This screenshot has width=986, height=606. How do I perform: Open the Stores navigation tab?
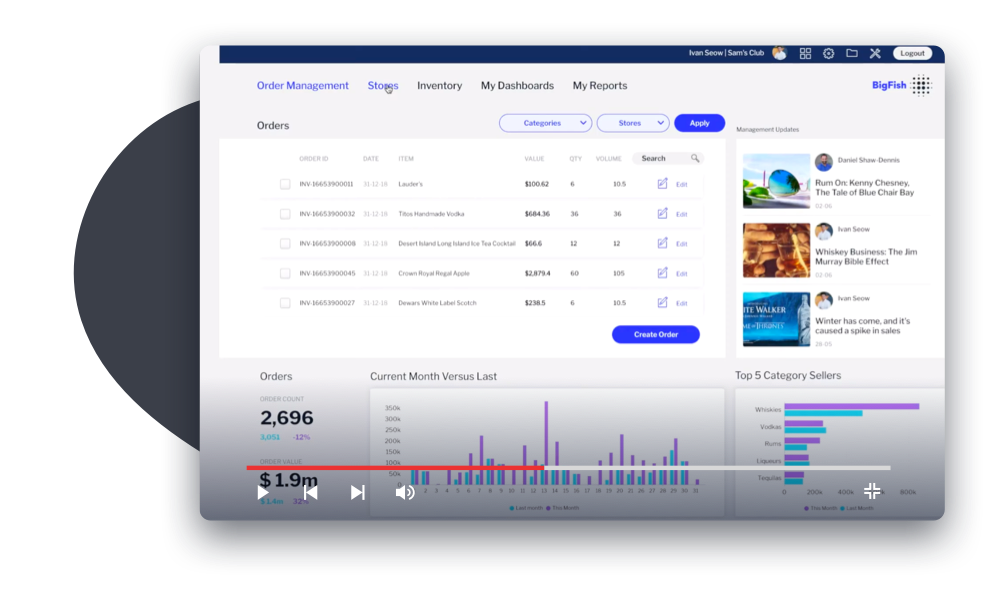(x=383, y=85)
